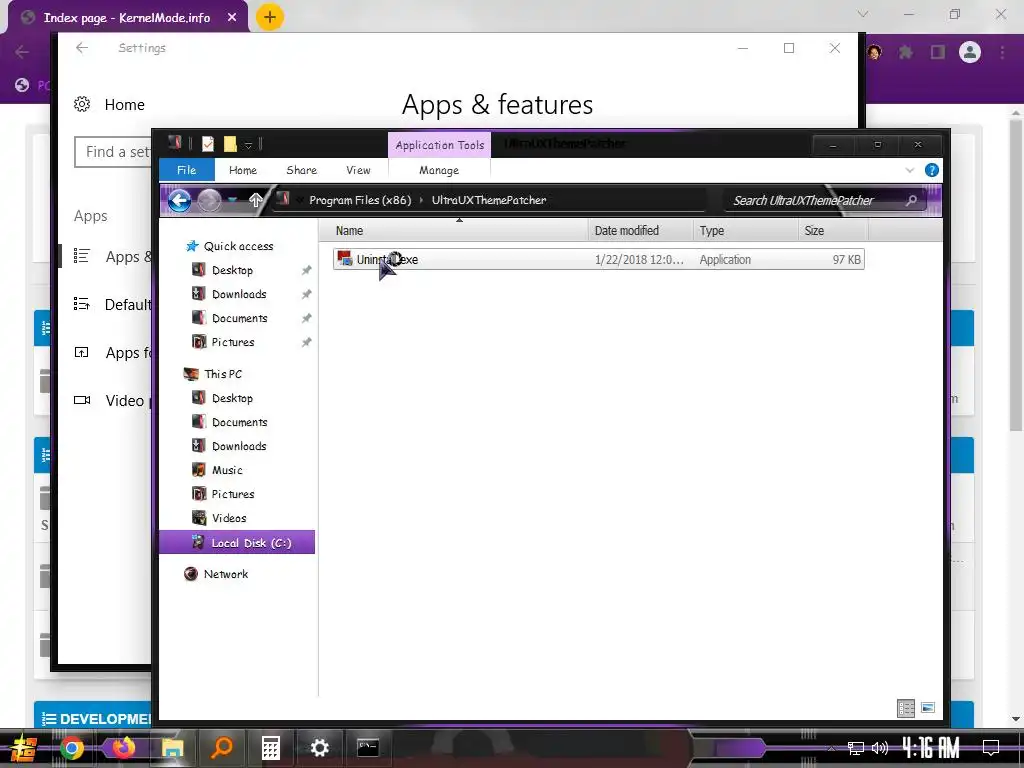
Task: Open Chrome three-dot menu
Action: click(1002, 52)
